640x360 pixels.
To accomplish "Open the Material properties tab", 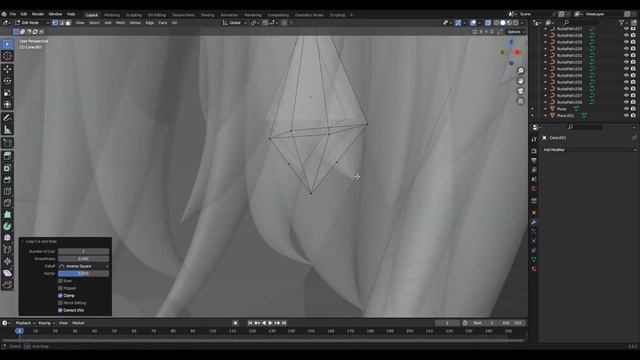I will click(534, 269).
